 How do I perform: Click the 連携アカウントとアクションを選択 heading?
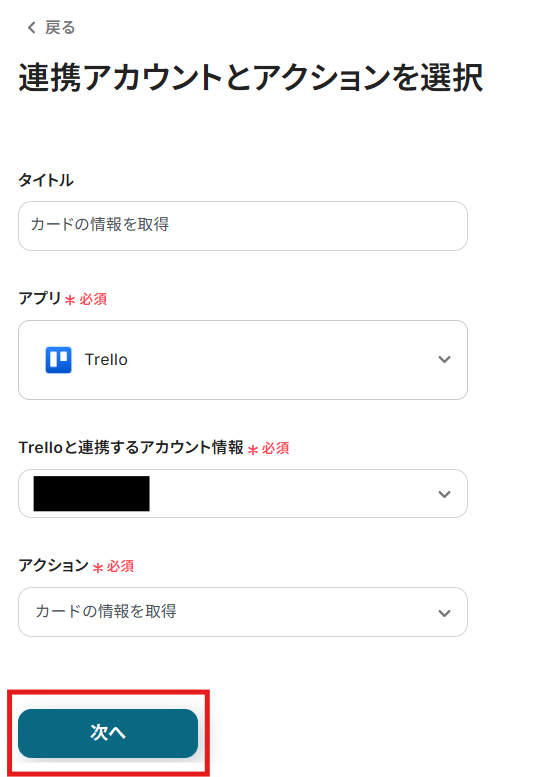(250, 78)
